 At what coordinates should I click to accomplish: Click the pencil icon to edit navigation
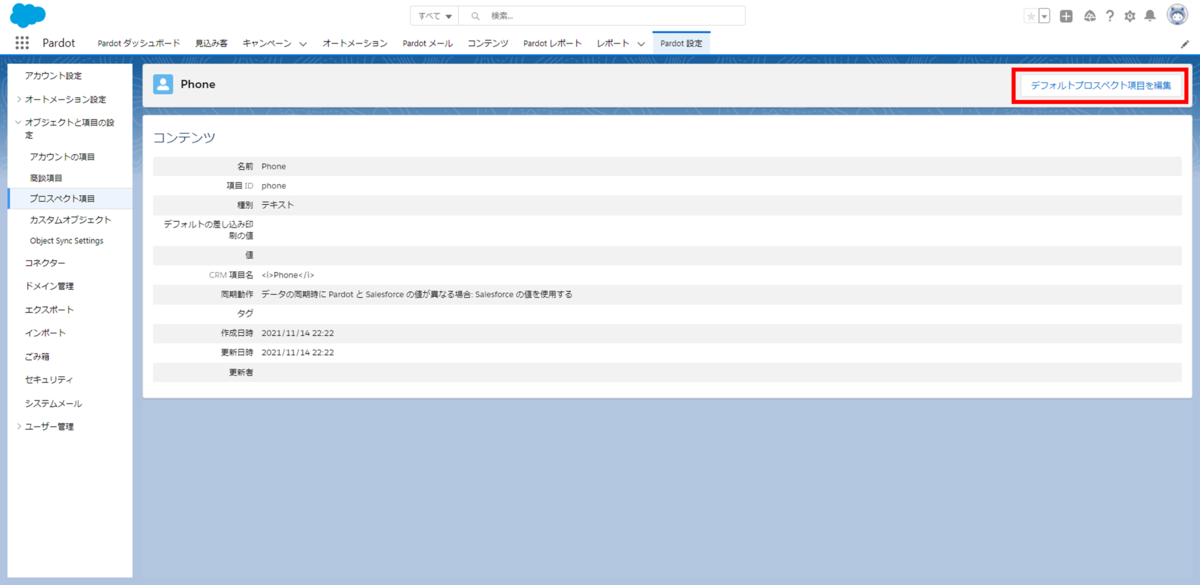click(x=1185, y=44)
